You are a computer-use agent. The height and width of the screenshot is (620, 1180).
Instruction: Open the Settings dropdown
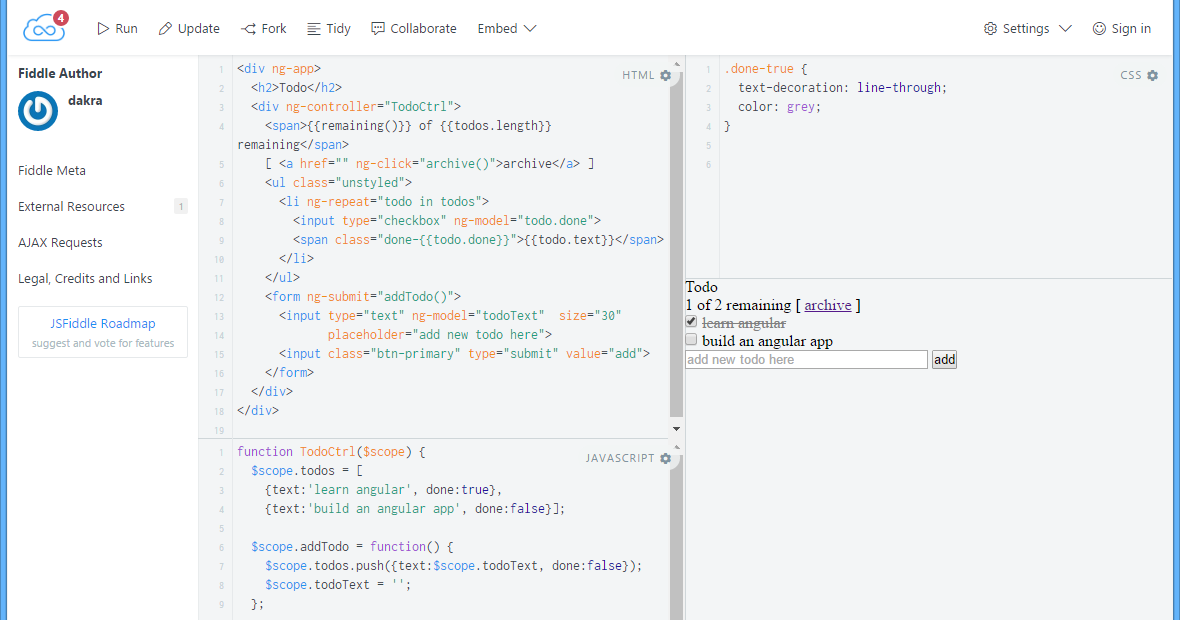(x=1027, y=28)
